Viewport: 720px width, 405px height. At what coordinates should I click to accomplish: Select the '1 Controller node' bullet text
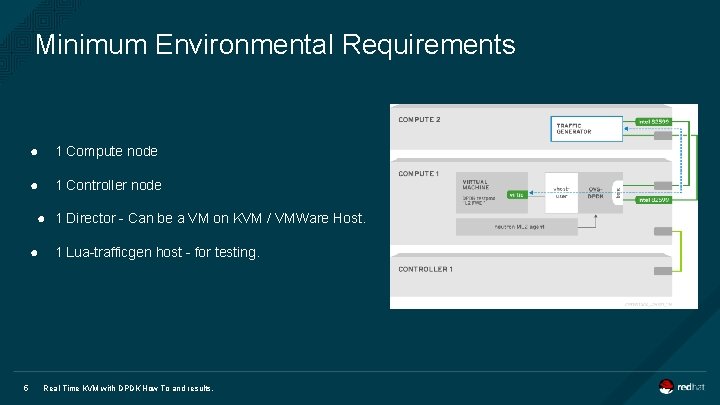coord(108,185)
